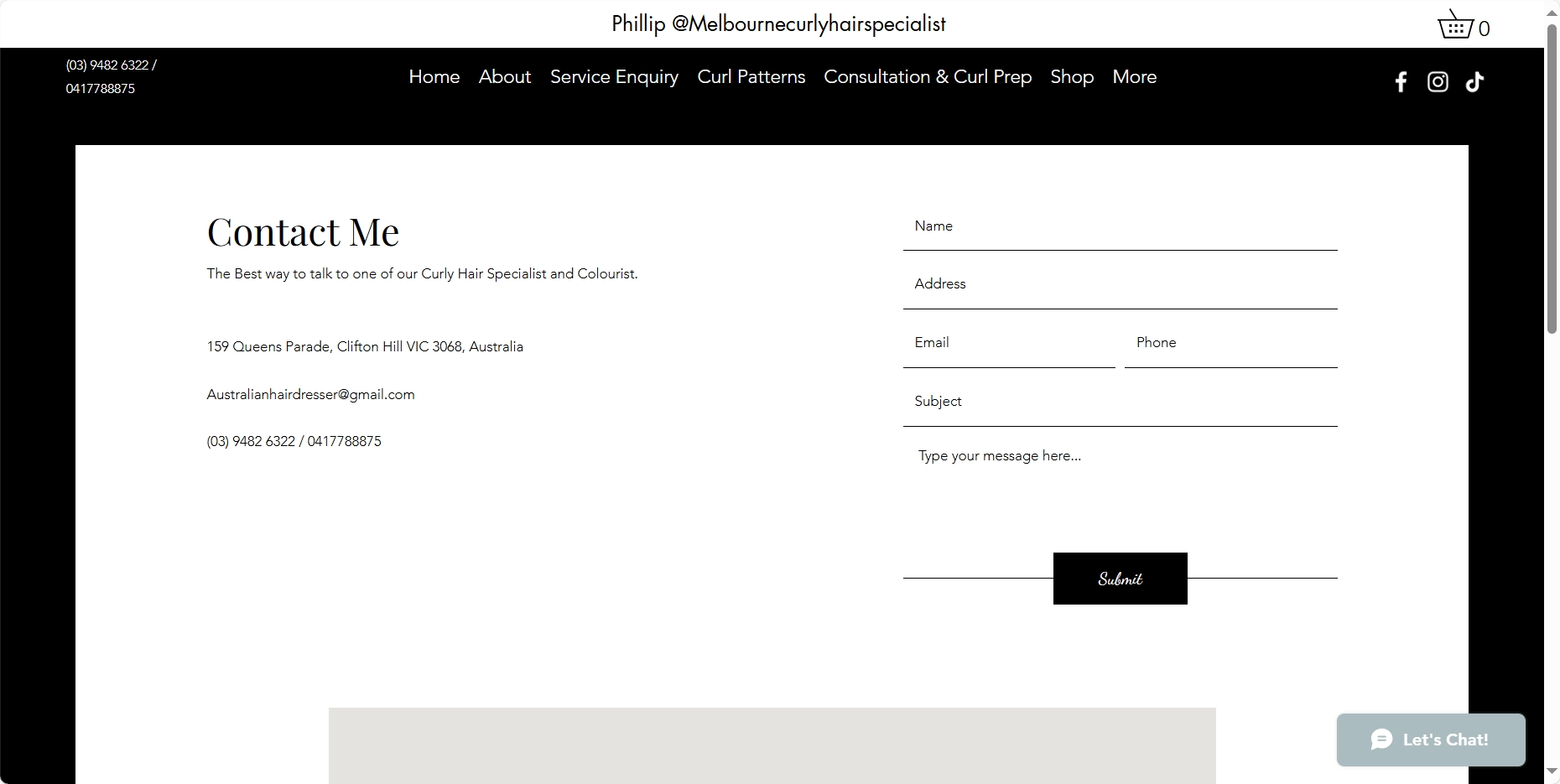Open the Curl Patterns page

coord(751,77)
